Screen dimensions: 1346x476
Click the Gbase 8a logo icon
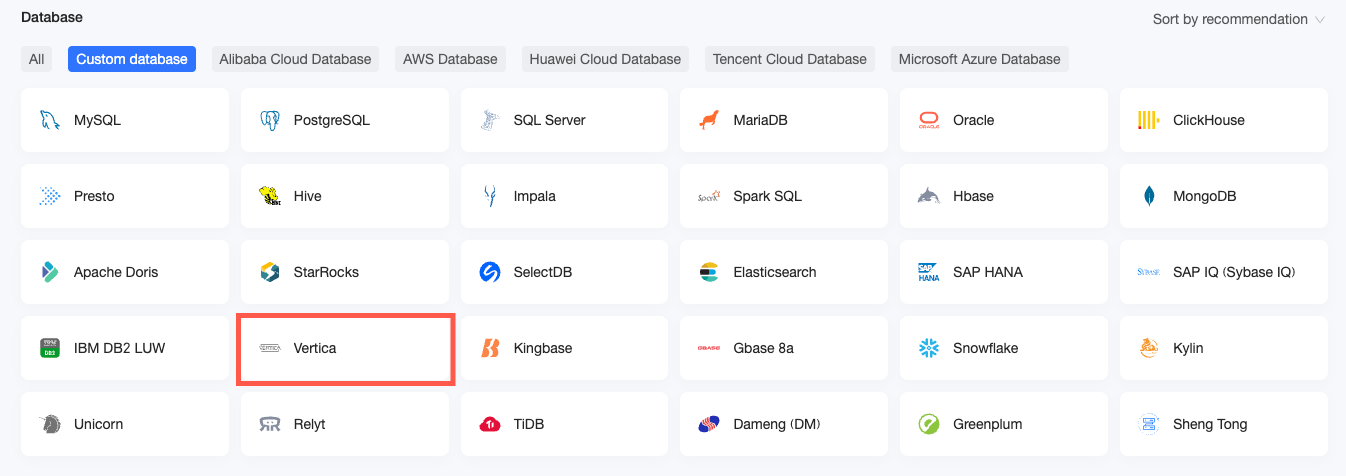(x=709, y=348)
